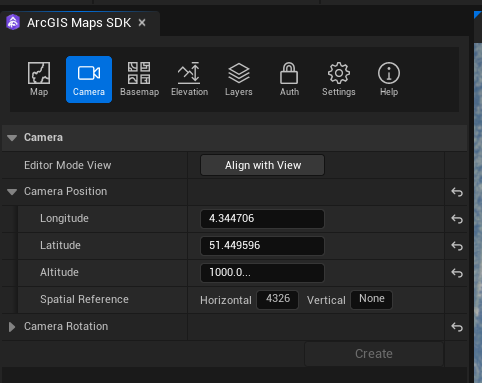482x383 pixels.
Task: Click the ArcGIS Maps SDK logo icon
Action: point(13,23)
